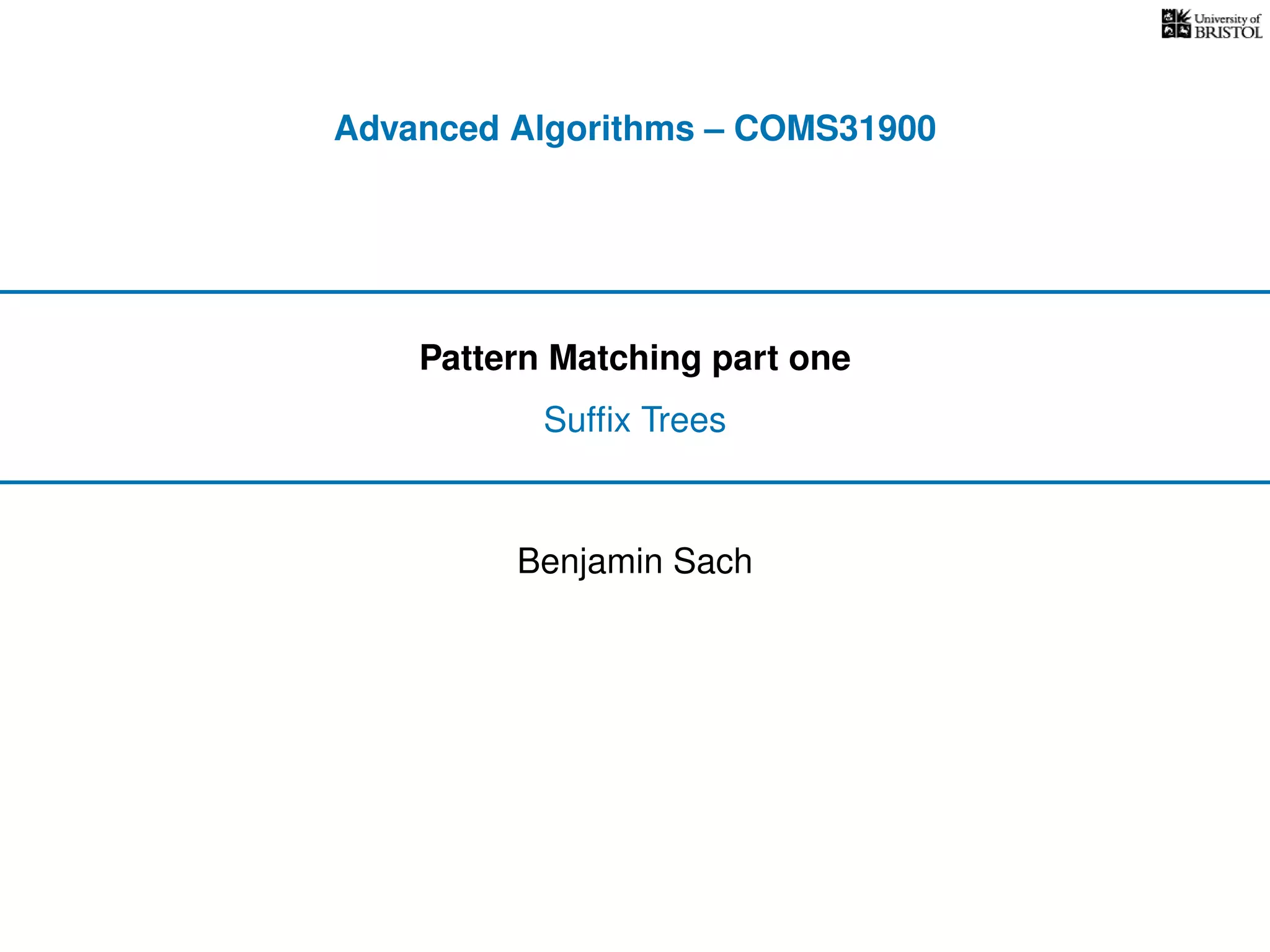Click the surname "Sach"

tap(713, 561)
